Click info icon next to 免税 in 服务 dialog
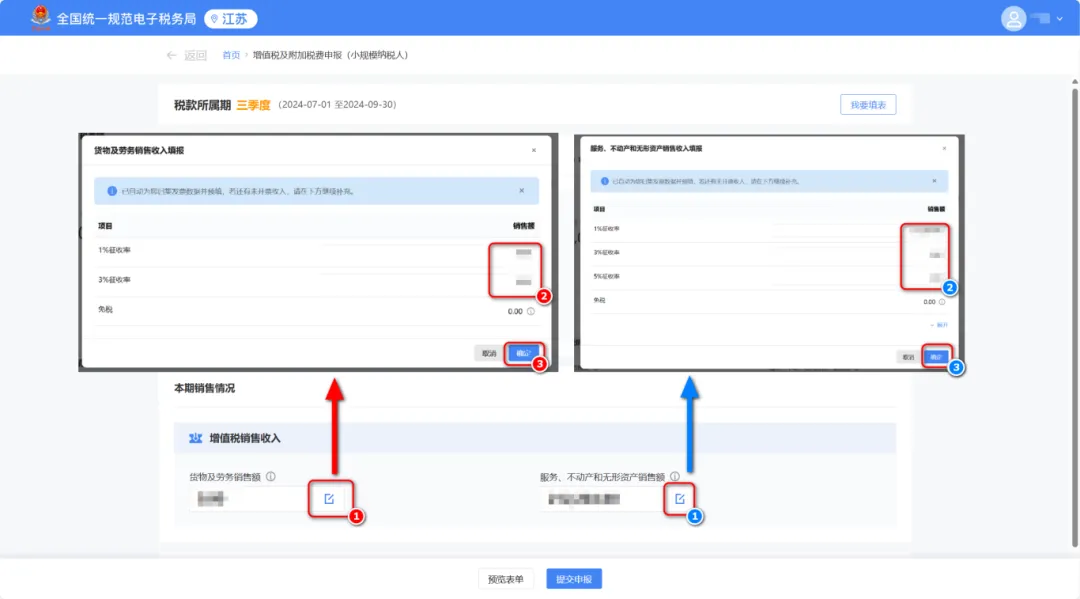The height and width of the screenshot is (599, 1080). [943, 301]
